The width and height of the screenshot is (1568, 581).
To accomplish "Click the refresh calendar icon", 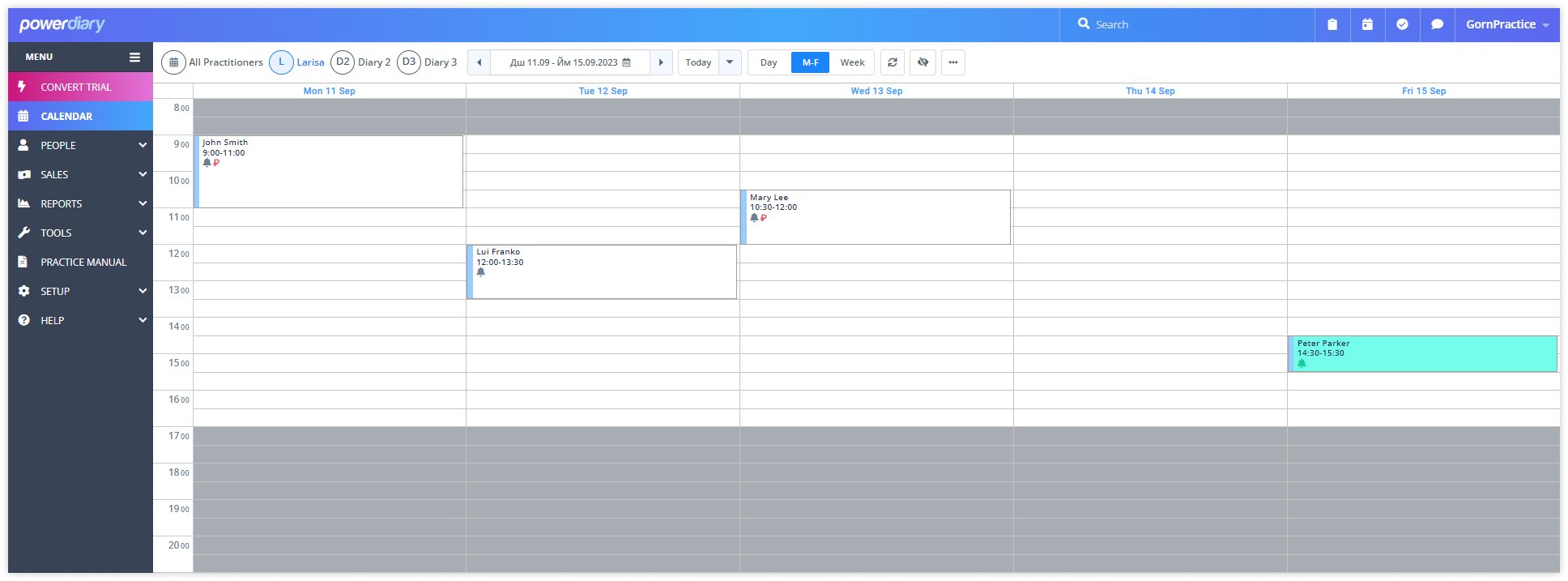I will (893, 62).
